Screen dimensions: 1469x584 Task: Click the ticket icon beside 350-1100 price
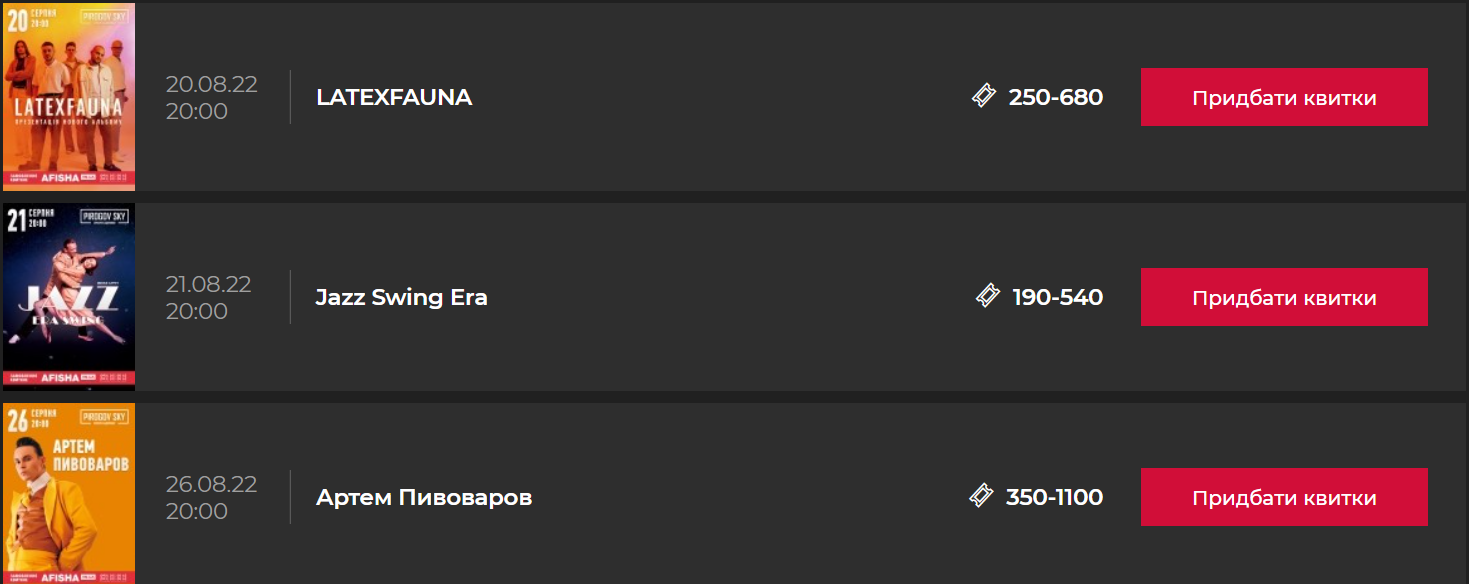tap(981, 496)
